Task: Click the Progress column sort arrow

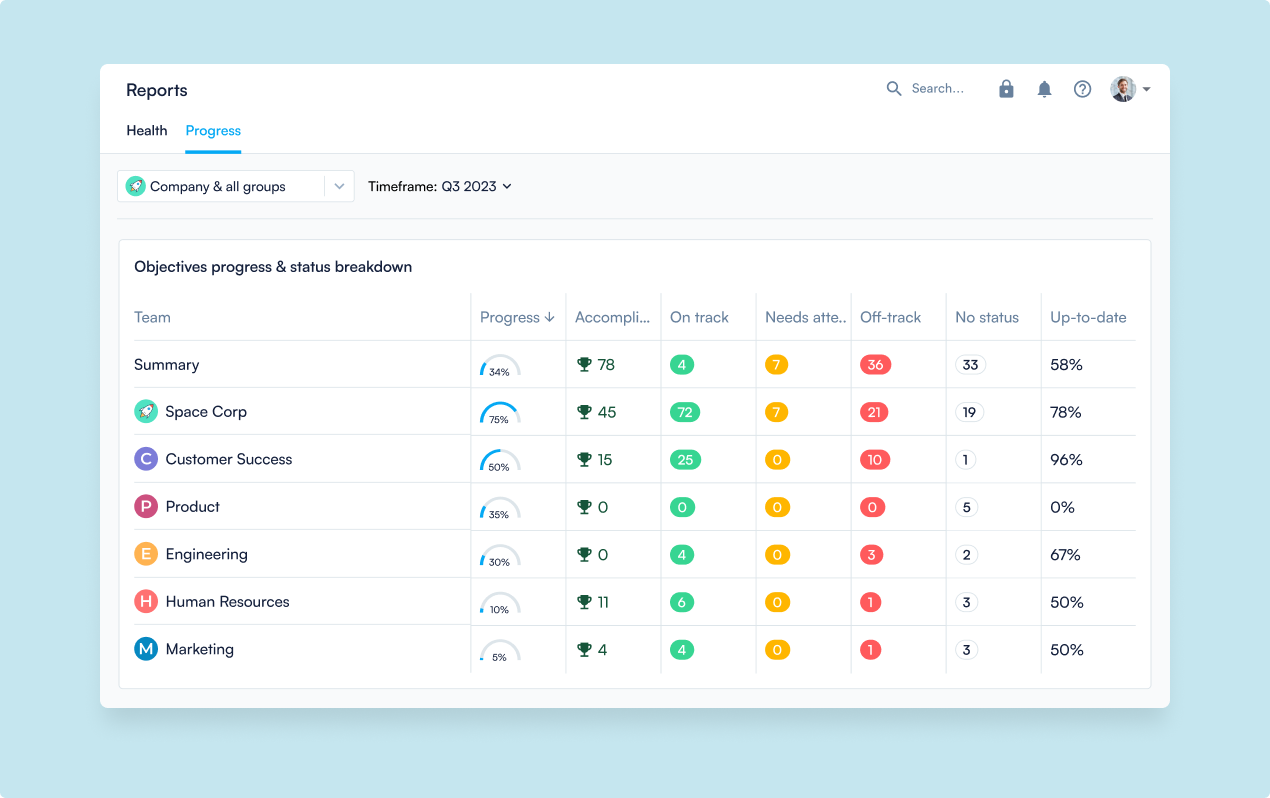Action: [549, 317]
